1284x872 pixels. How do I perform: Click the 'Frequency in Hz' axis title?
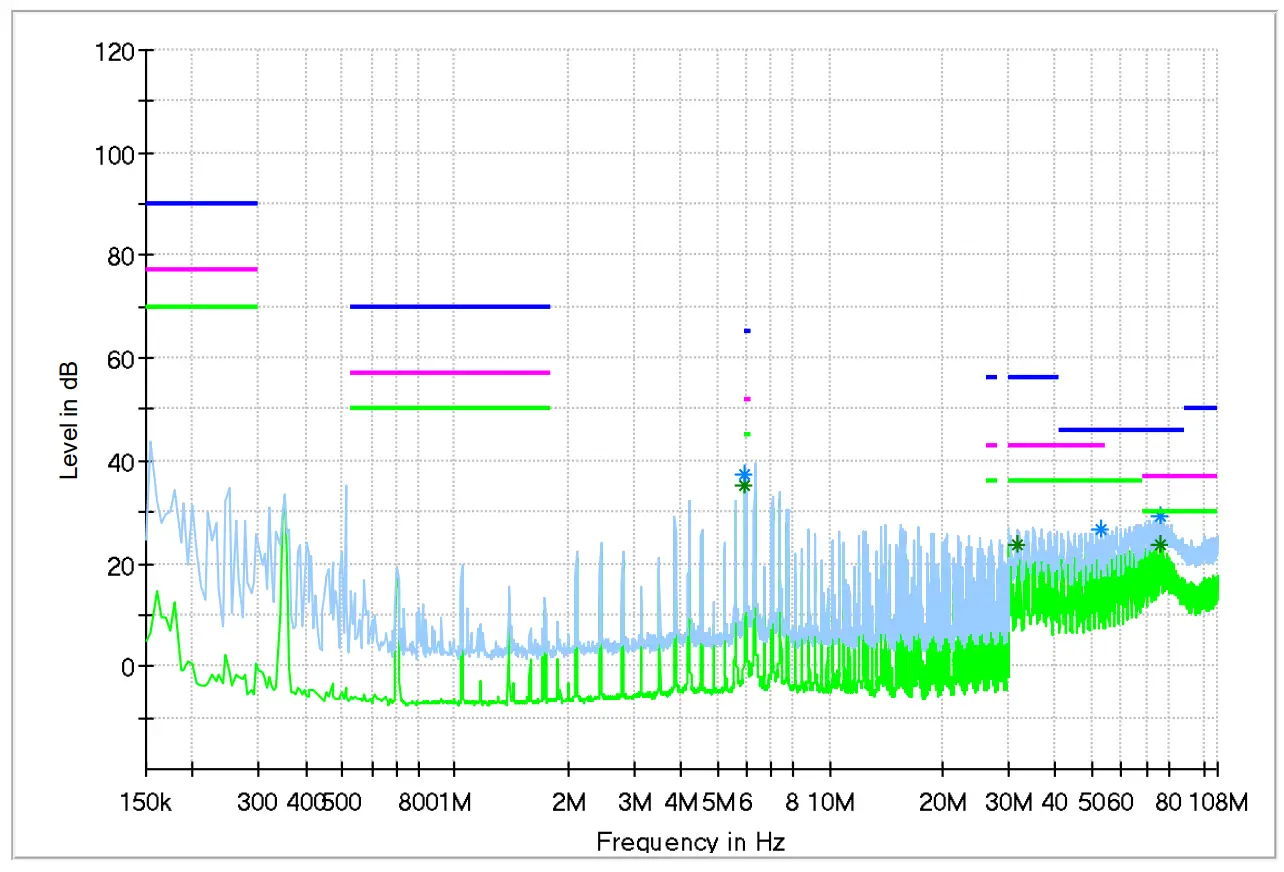[690, 841]
